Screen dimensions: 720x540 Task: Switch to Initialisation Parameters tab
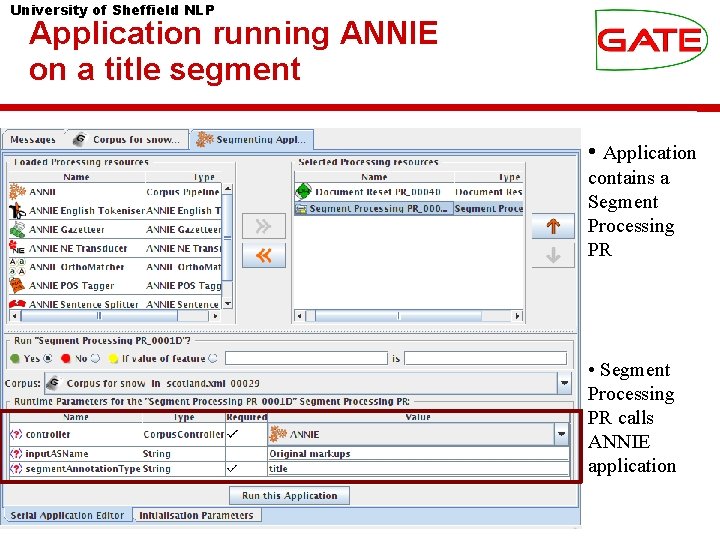click(x=197, y=515)
